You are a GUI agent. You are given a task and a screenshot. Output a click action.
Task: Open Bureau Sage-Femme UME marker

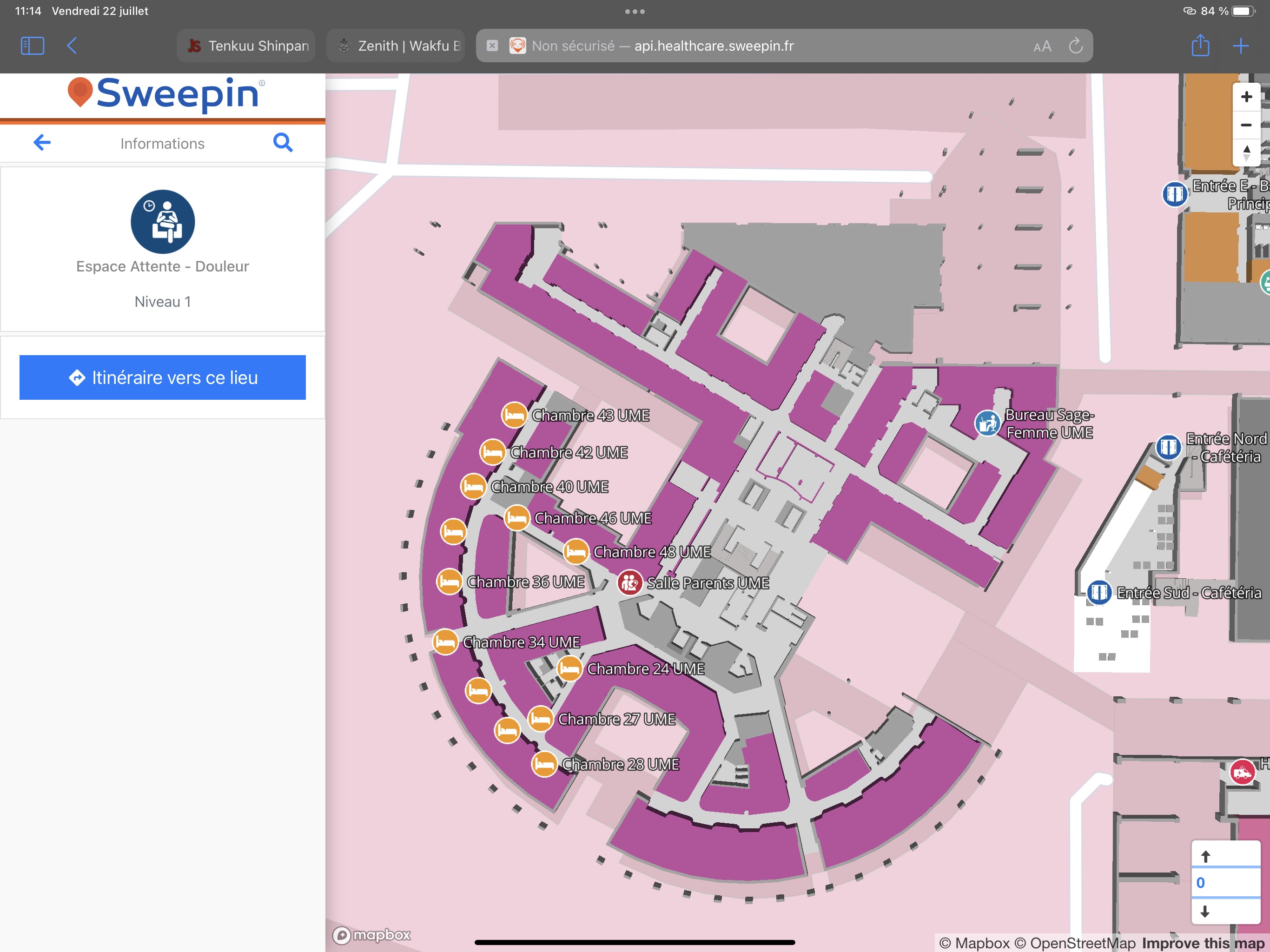[x=987, y=423]
